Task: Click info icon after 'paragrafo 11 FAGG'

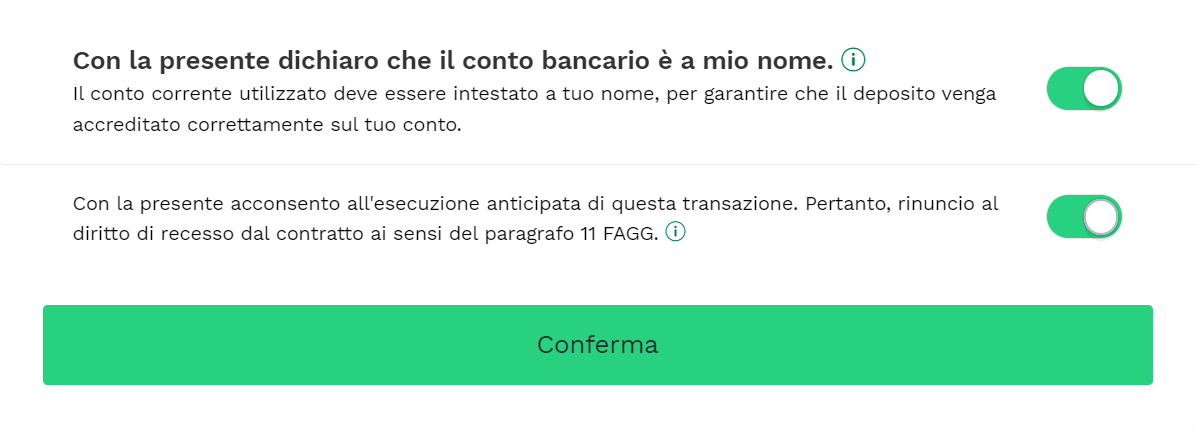Action: point(676,231)
